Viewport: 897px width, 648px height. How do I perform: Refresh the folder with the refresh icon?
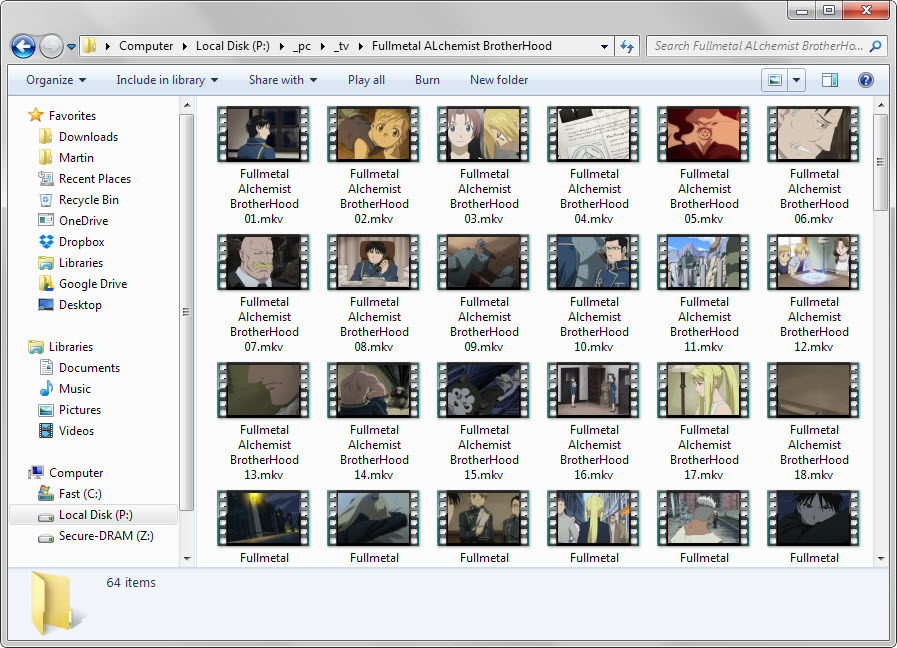(627, 46)
